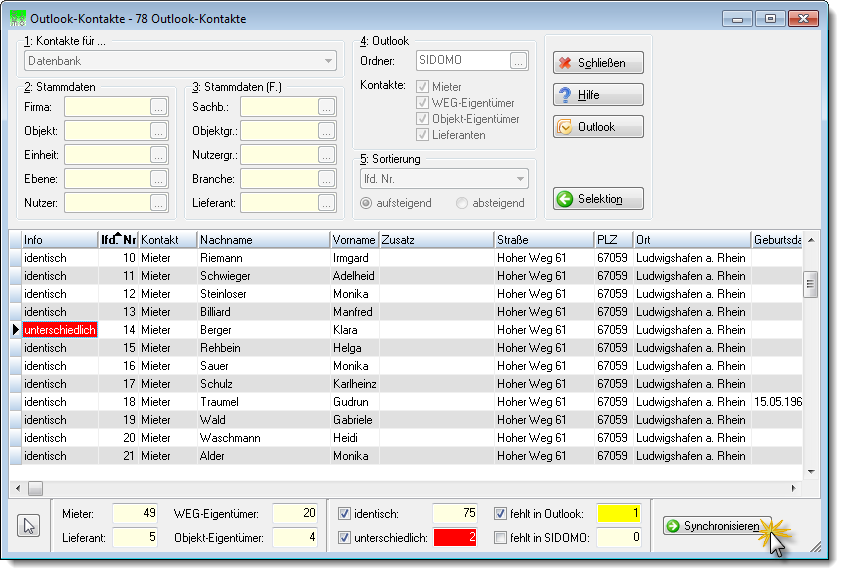Select the absteigend radio button
This screenshot has width=844, height=575.
461,203
